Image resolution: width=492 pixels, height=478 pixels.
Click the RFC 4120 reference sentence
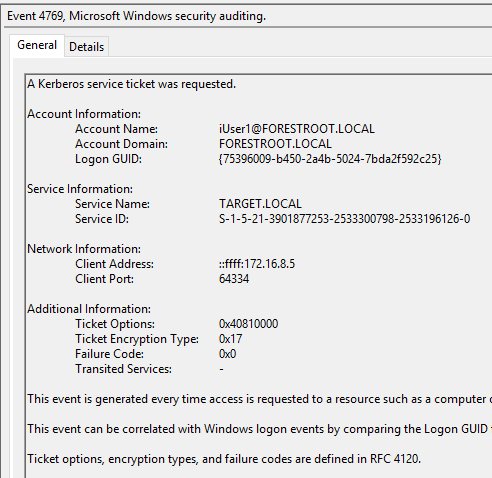tap(224, 459)
